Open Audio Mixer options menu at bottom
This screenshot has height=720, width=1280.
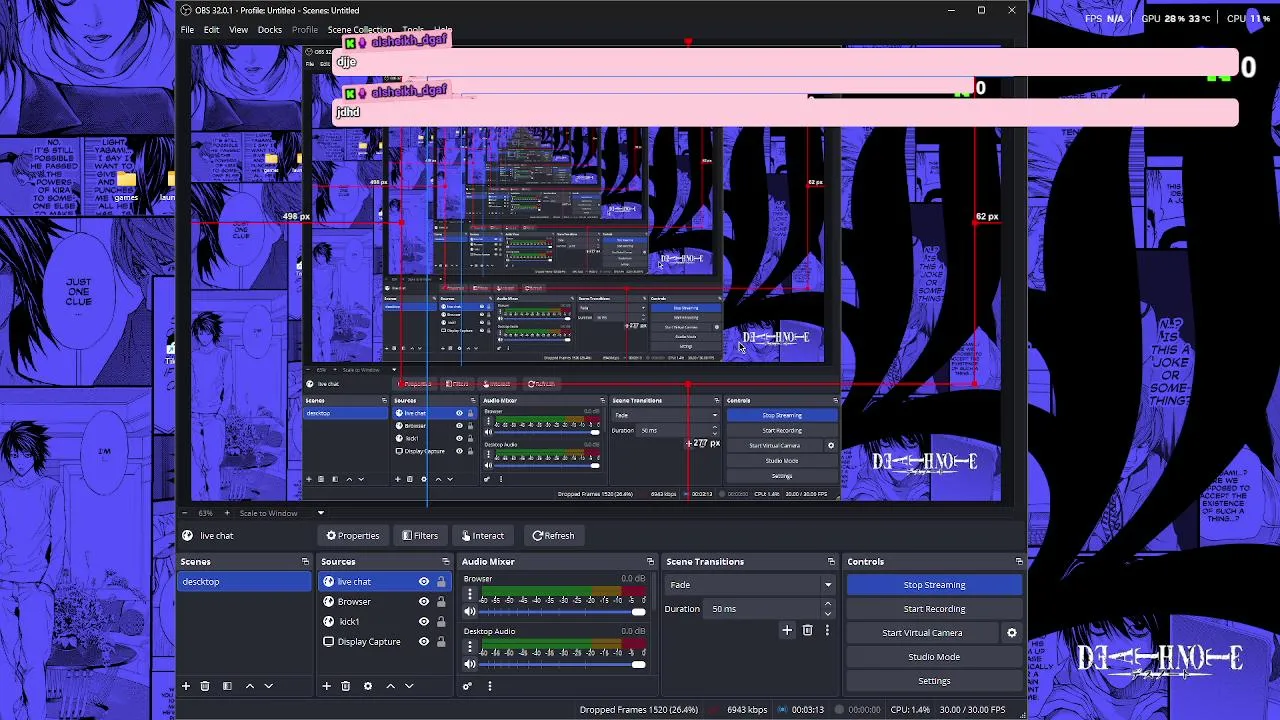(489, 686)
